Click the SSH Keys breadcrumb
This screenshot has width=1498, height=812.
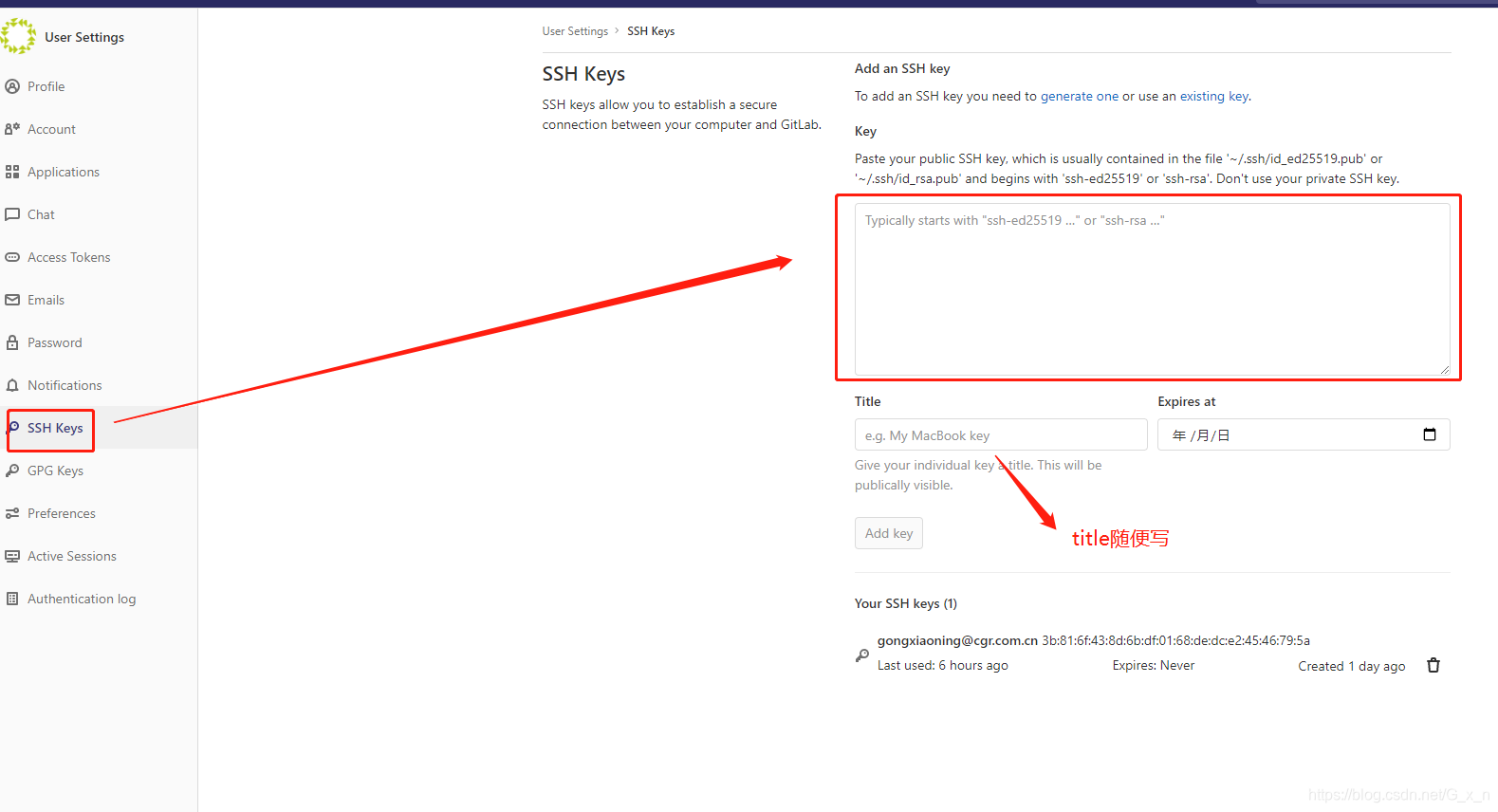(x=651, y=31)
